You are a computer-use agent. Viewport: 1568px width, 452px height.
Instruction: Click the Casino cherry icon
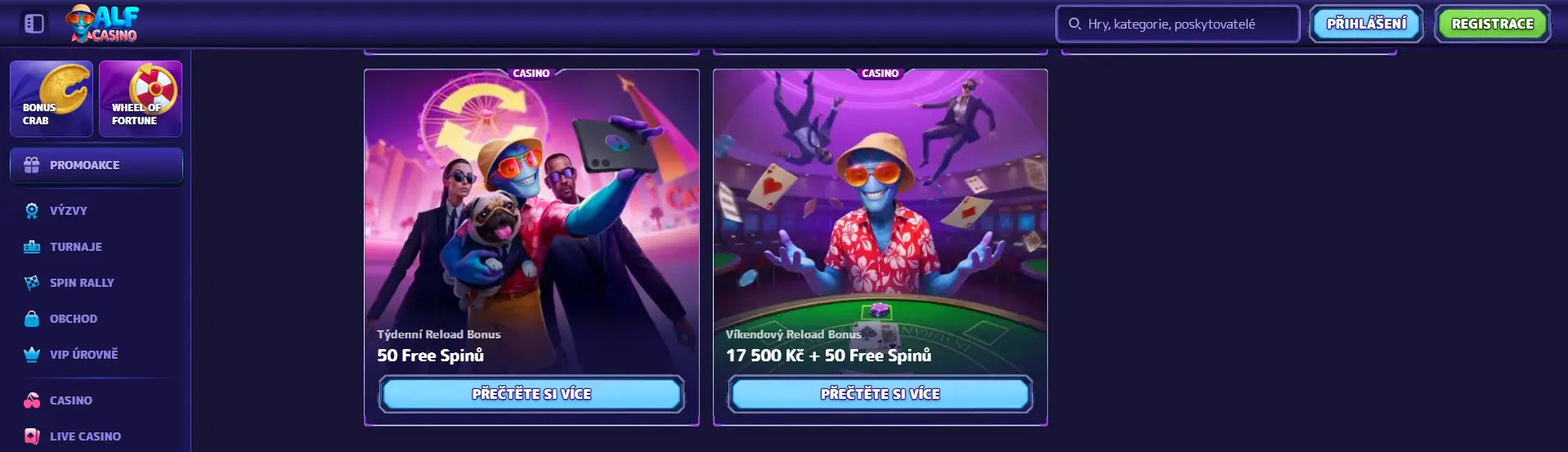tap(32, 401)
